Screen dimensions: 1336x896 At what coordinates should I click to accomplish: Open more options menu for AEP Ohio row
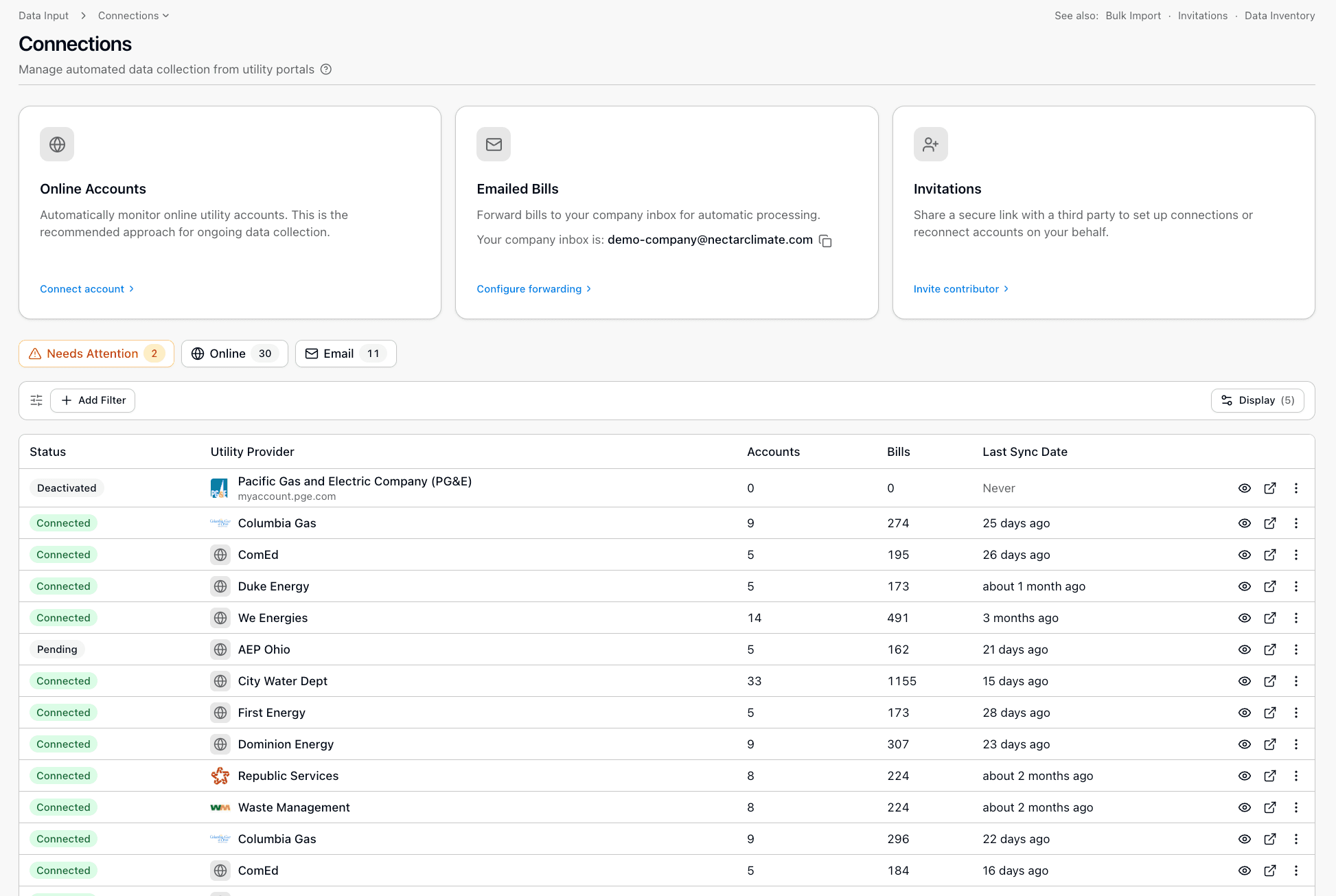point(1296,650)
